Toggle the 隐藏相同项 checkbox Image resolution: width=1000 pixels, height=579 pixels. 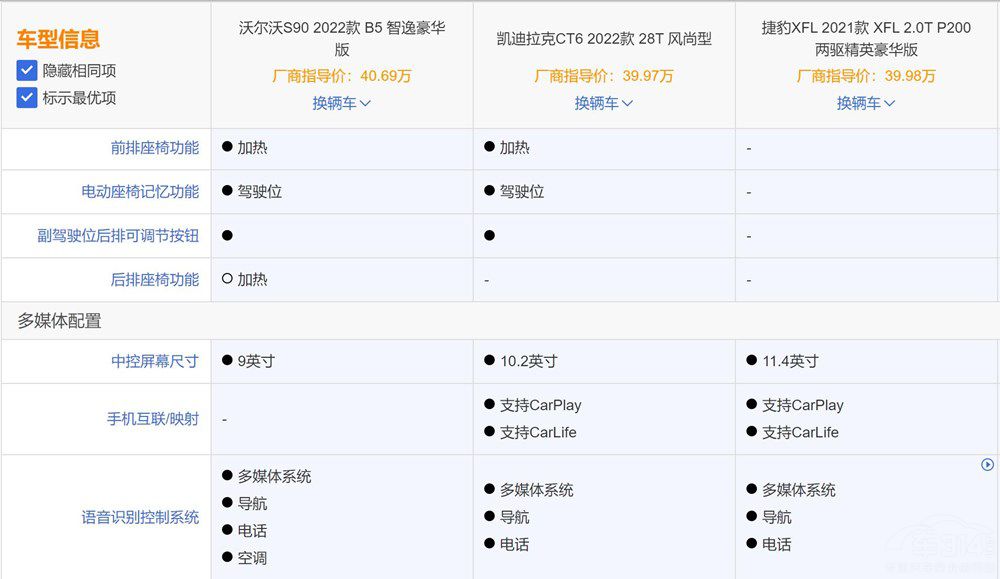click(x=27, y=71)
